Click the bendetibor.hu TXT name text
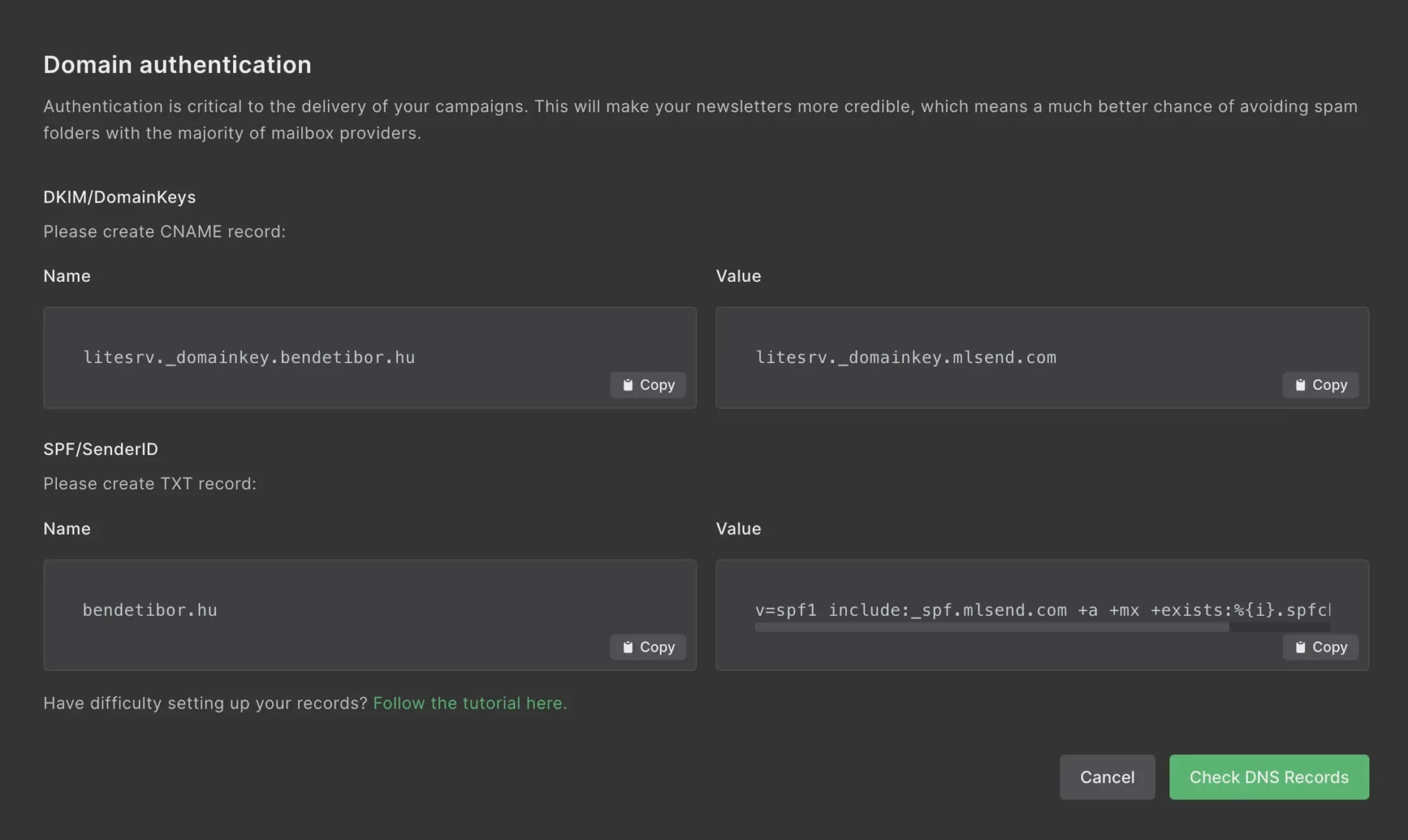This screenshot has height=840, width=1408. tap(150, 610)
